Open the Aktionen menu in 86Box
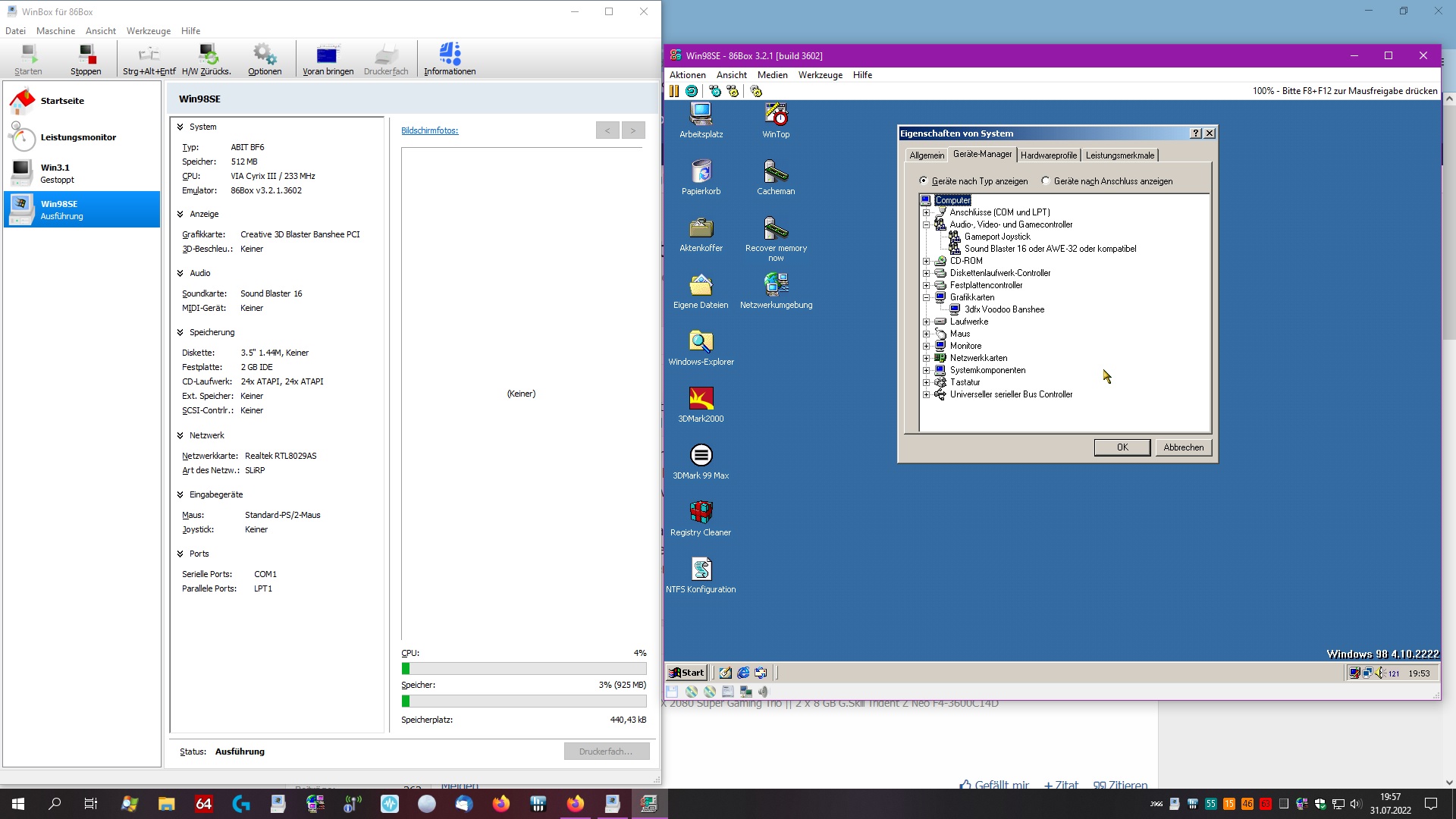The width and height of the screenshot is (1456, 819). 687,75
